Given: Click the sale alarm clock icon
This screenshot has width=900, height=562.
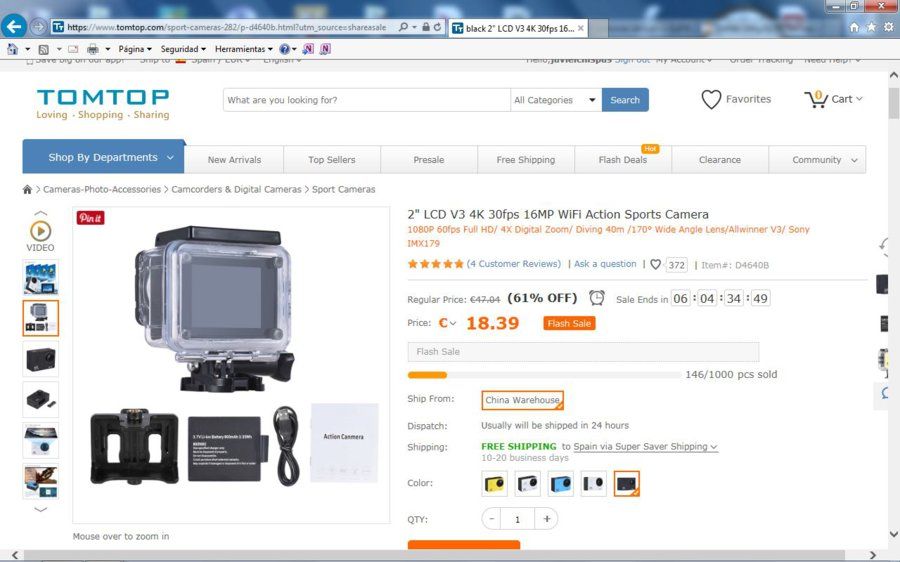Looking at the screenshot, I should 597,298.
